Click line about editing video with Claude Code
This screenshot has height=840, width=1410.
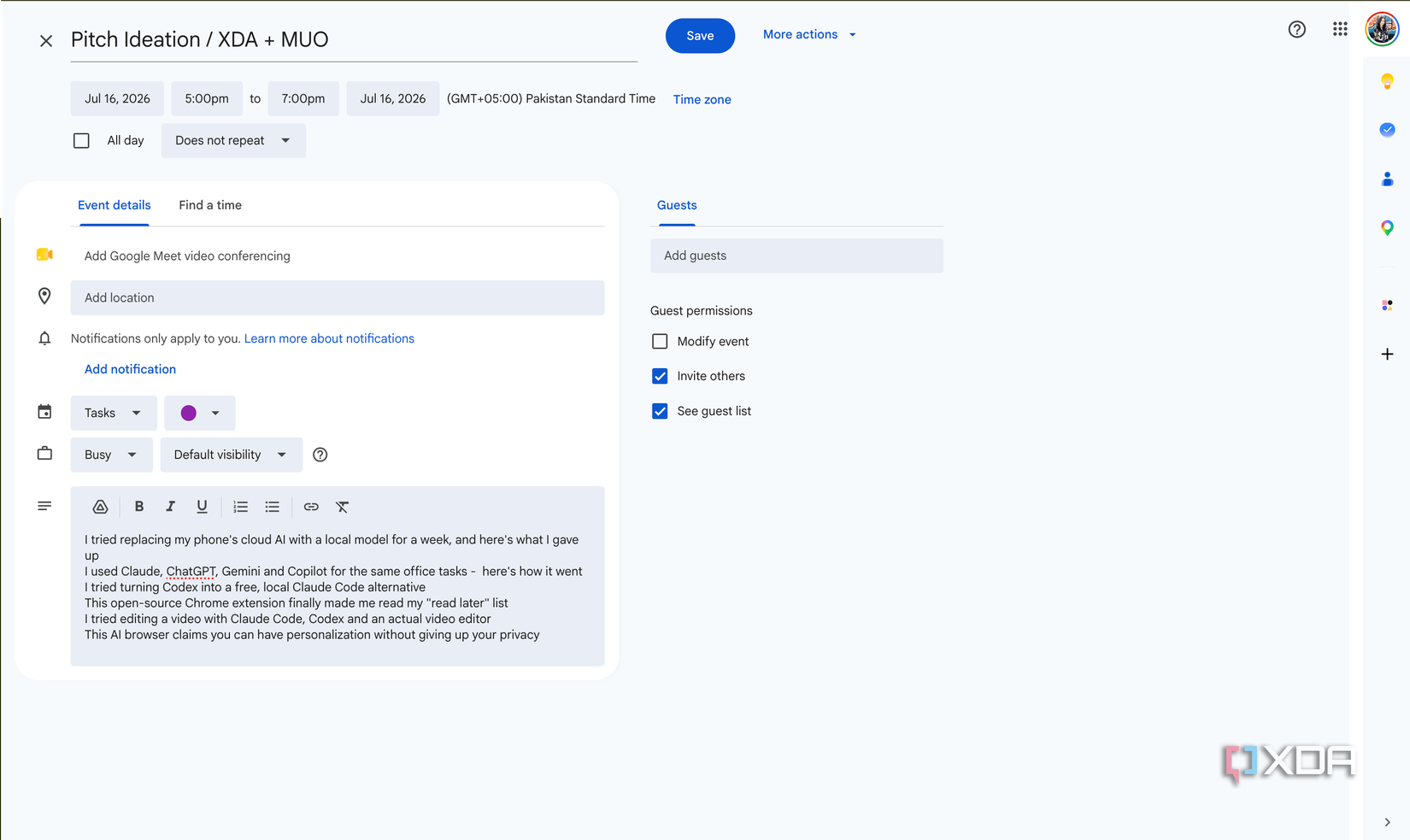(288, 619)
